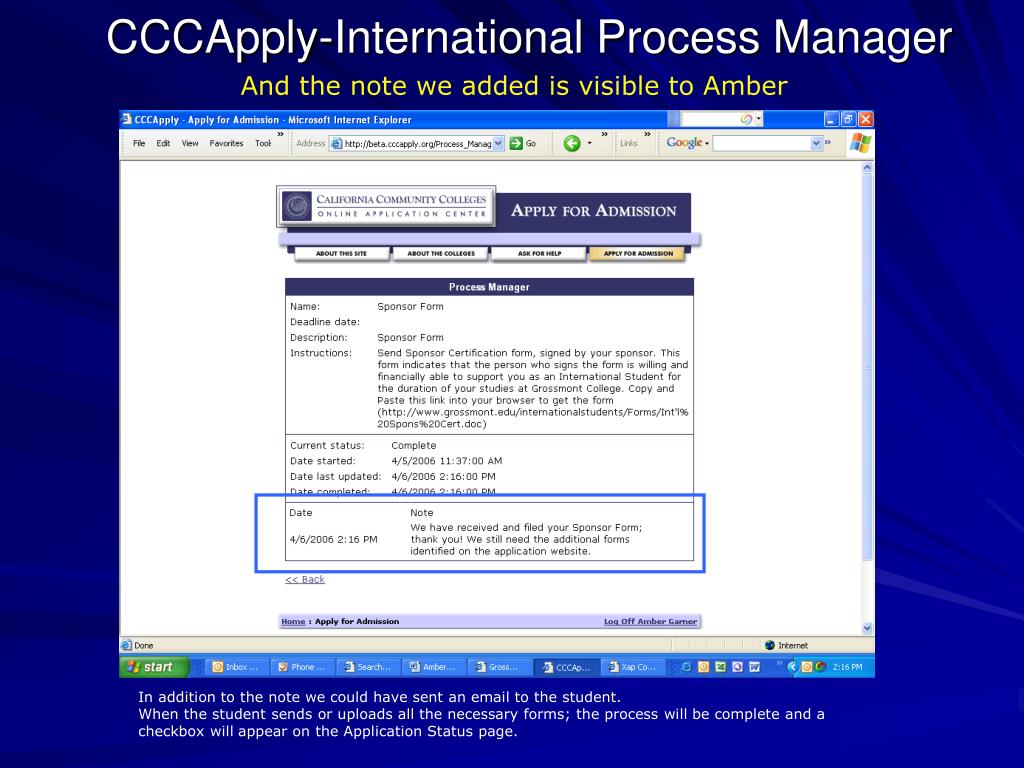Click the Google toolbar search field

pos(761,143)
